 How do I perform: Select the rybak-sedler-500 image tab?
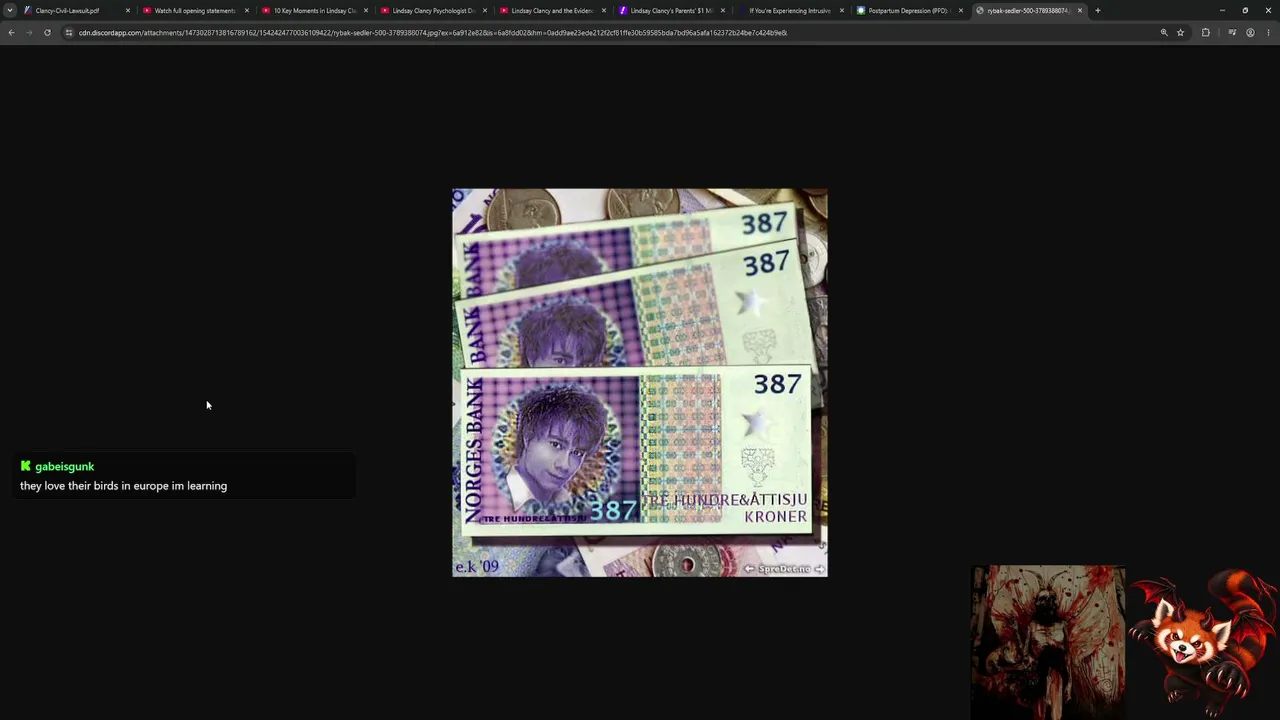coord(1027,10)
